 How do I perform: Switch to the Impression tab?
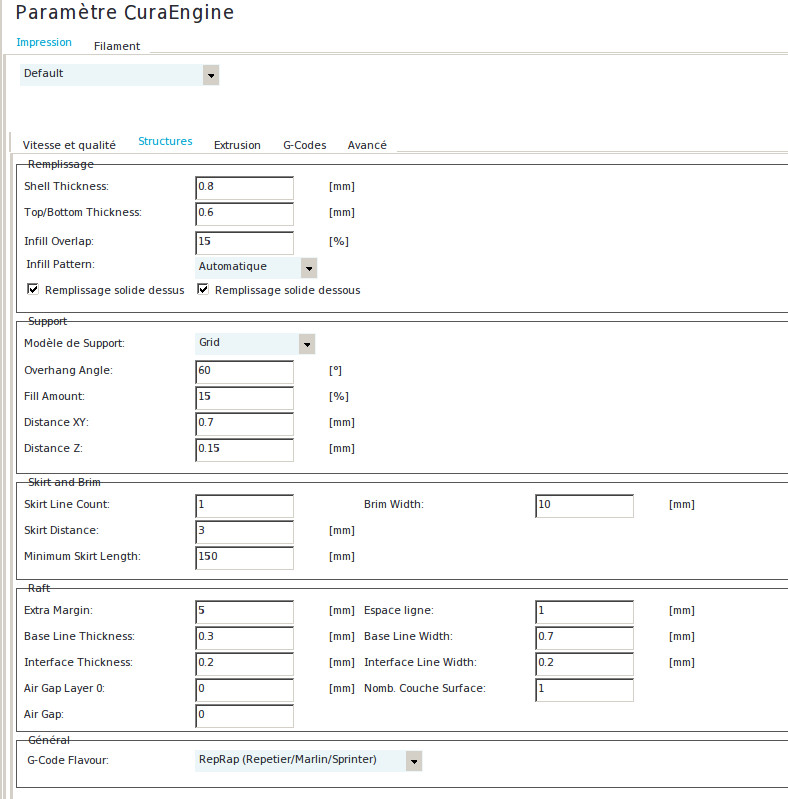pyautogui.click(x=44, y=42)
